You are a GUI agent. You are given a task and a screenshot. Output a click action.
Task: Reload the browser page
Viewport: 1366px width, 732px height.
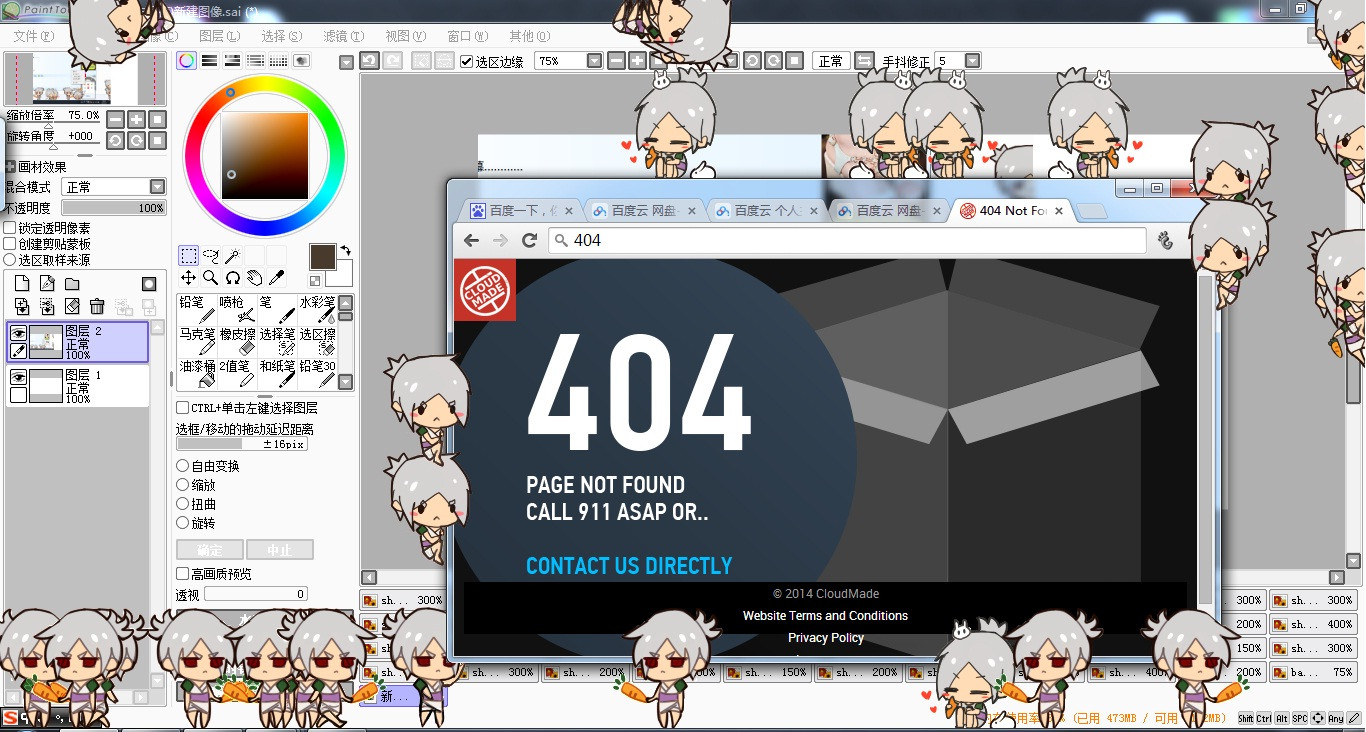(530, 240)
